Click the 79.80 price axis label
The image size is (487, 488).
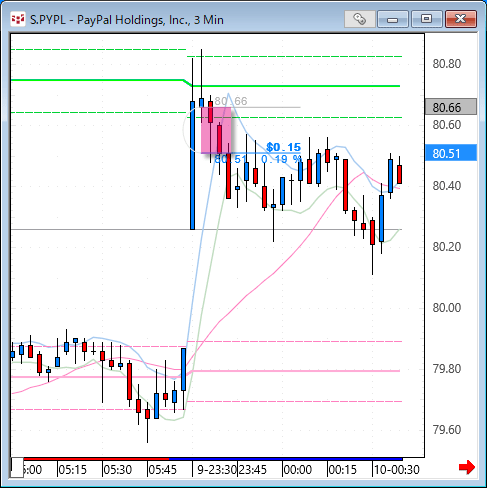coord(447,369)
